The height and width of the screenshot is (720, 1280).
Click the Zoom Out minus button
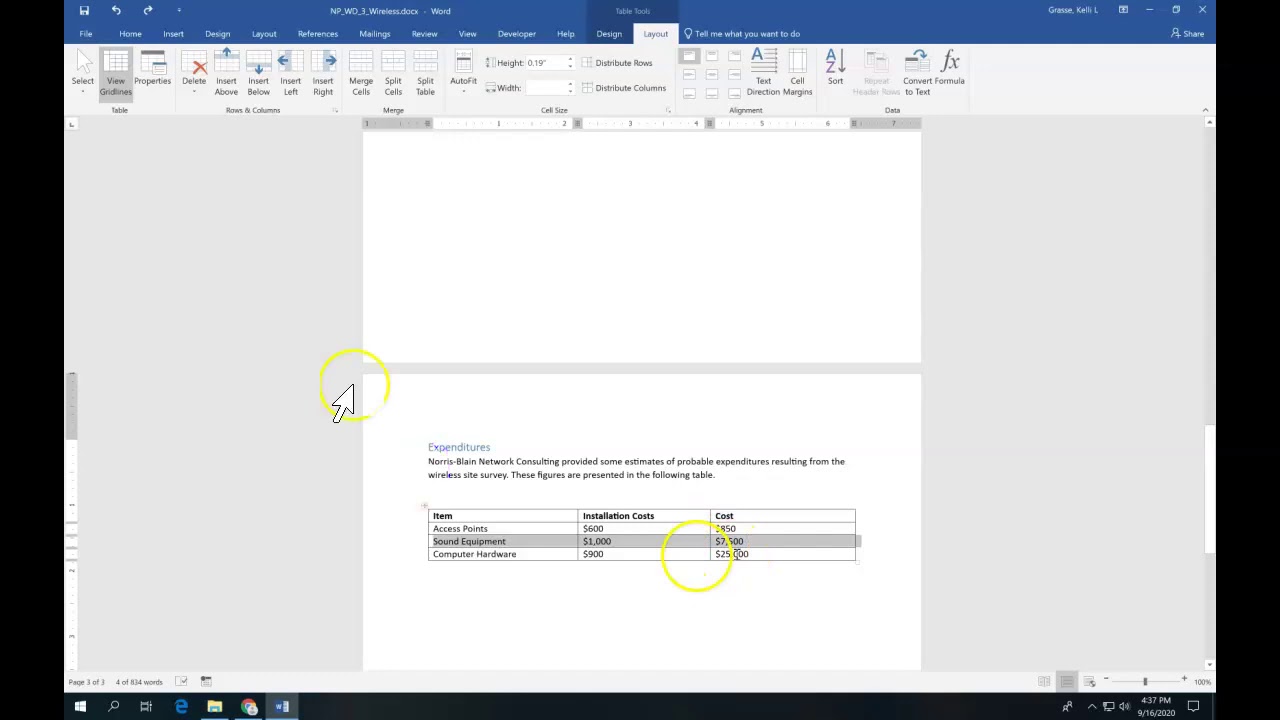[x=1106, y=681]
